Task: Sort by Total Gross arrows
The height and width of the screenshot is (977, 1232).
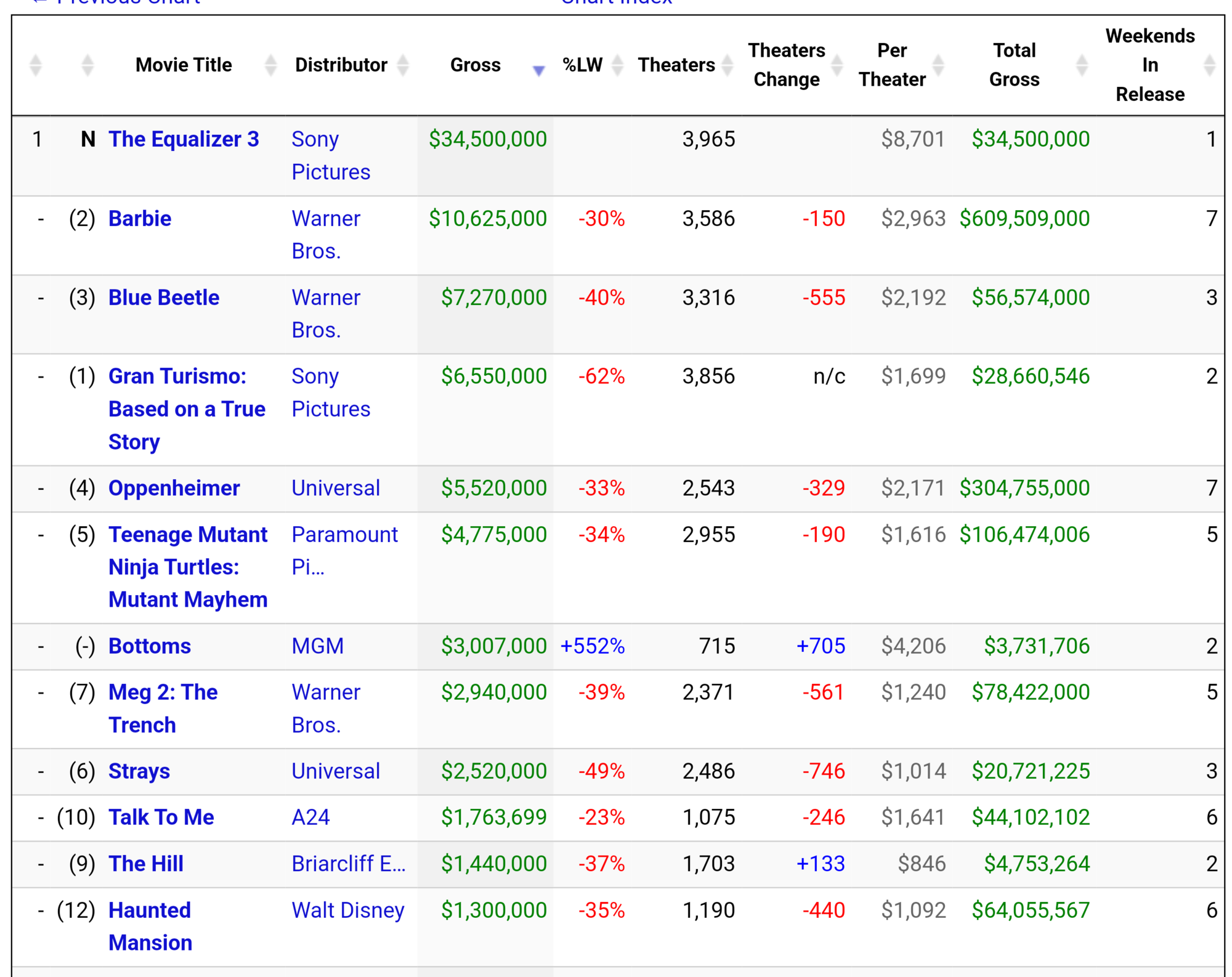Action: tap(1082, 65)
